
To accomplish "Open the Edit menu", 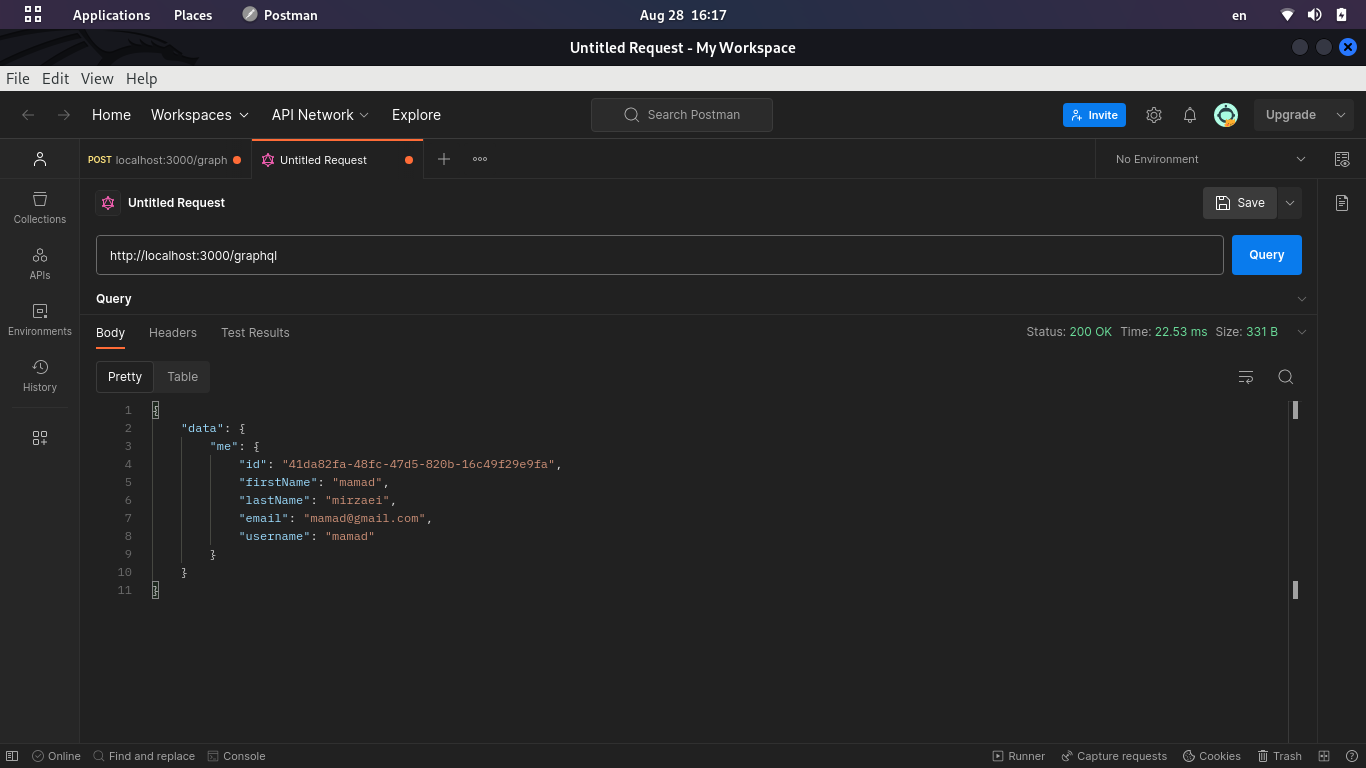I will pos(55,78).
